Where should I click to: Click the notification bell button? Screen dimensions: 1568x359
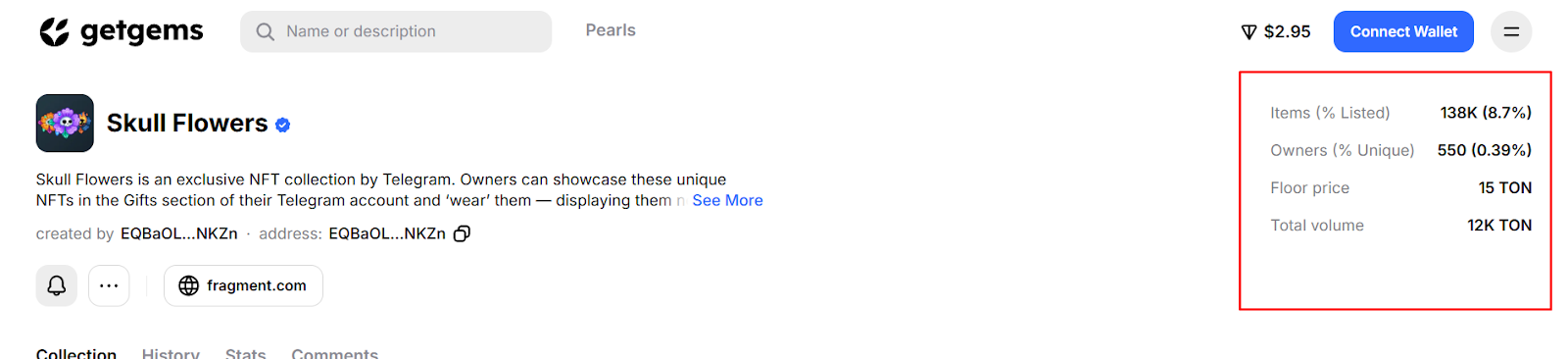tap(57, 285)
